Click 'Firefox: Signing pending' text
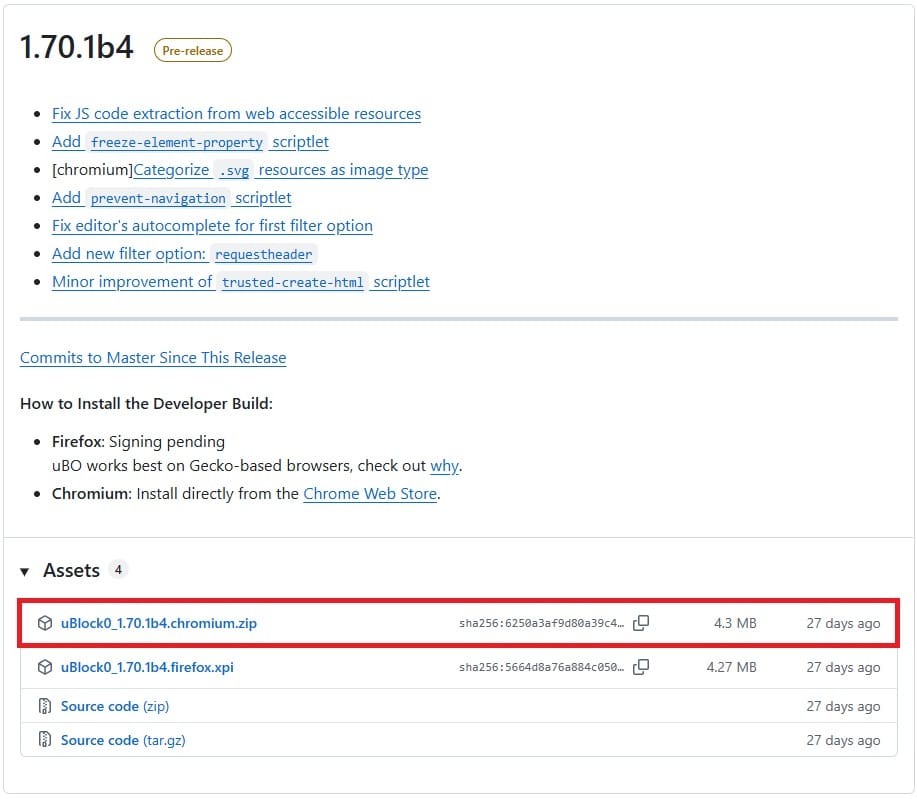The image size is (917, 799). click(138, 442)
